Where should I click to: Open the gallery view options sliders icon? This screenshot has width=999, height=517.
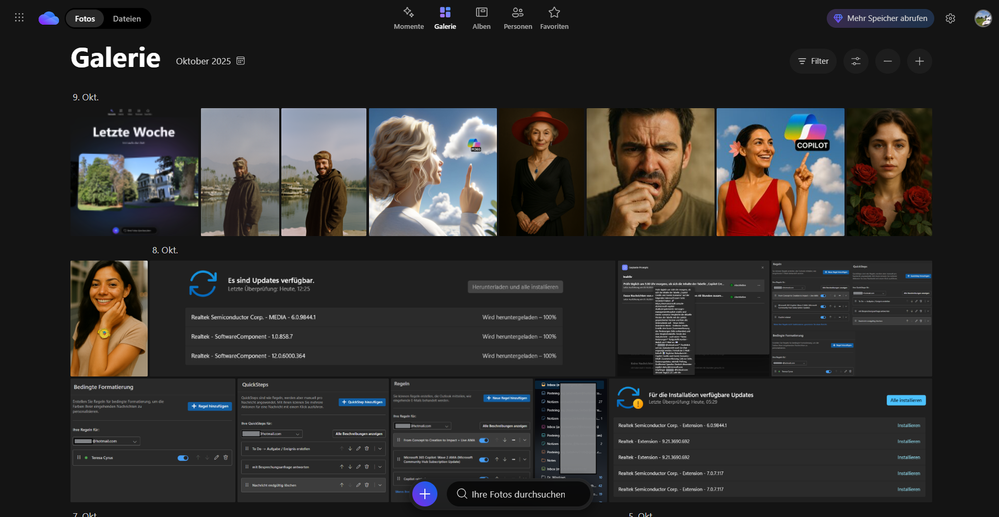click(855, 61)
